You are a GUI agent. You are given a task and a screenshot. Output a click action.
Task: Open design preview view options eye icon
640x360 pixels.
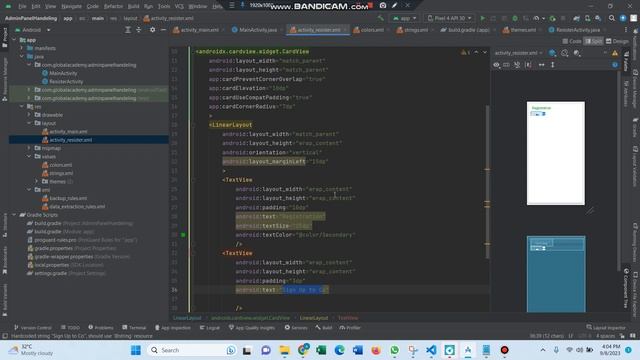[x=496, y=65]
